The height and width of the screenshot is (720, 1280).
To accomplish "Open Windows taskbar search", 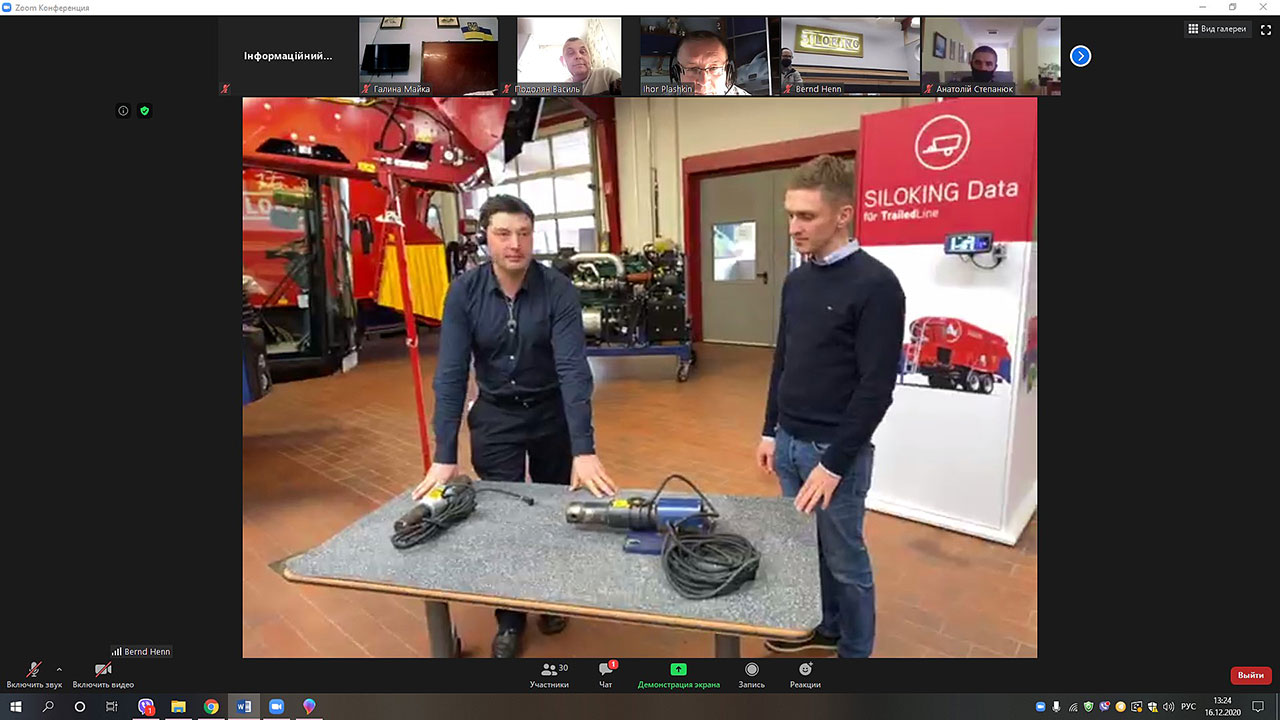I will pos(48,707).
